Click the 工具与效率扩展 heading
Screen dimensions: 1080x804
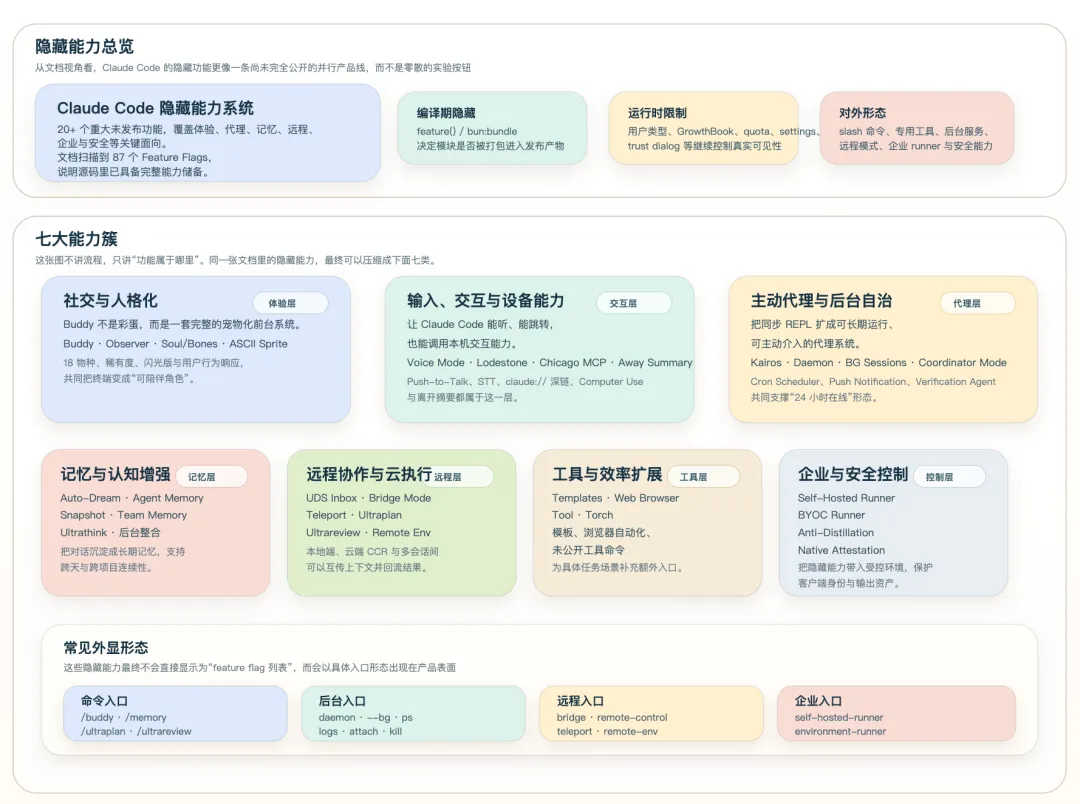pos(607,474)
